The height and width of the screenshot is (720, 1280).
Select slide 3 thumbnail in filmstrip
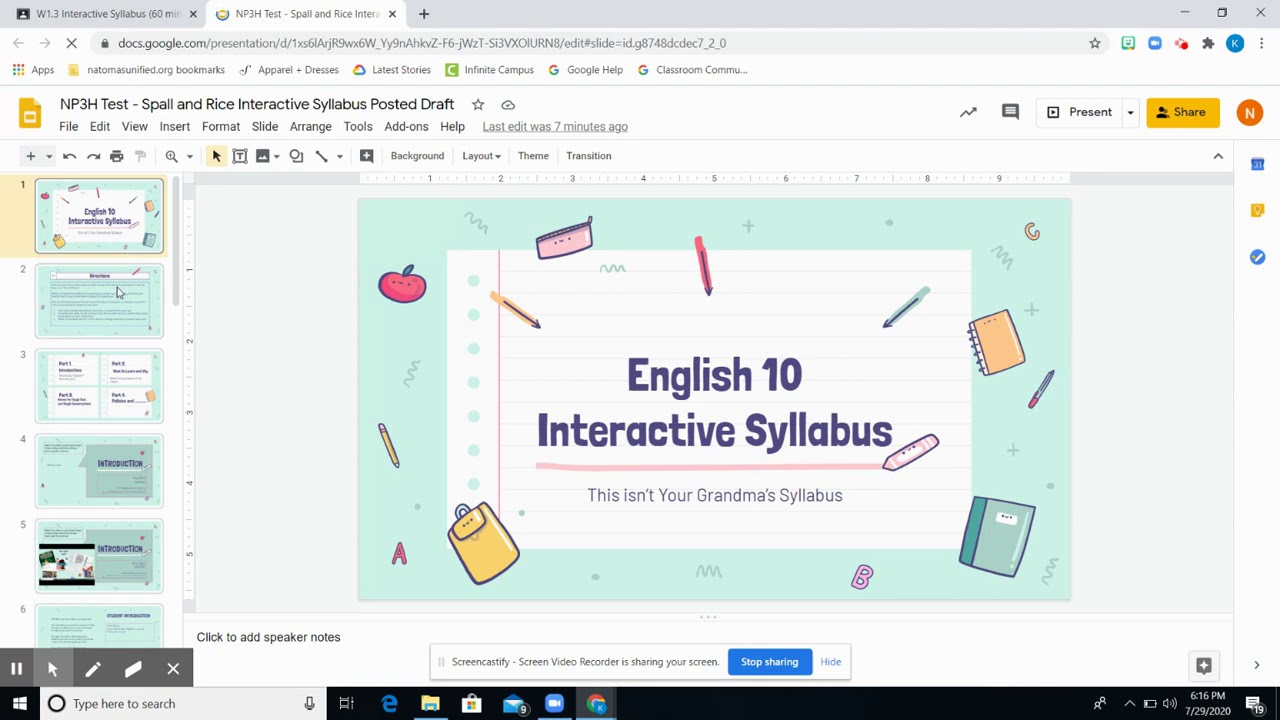pos(99,386)
